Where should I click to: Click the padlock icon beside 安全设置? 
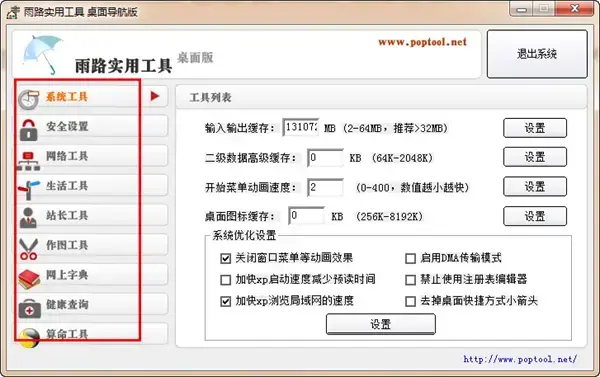[x=29, y=130]
